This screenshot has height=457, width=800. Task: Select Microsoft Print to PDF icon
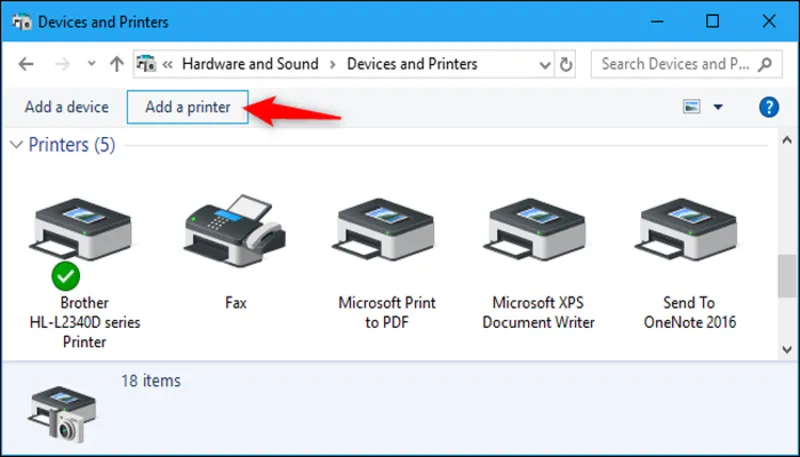pyautogui.click(x=384, y=228)
